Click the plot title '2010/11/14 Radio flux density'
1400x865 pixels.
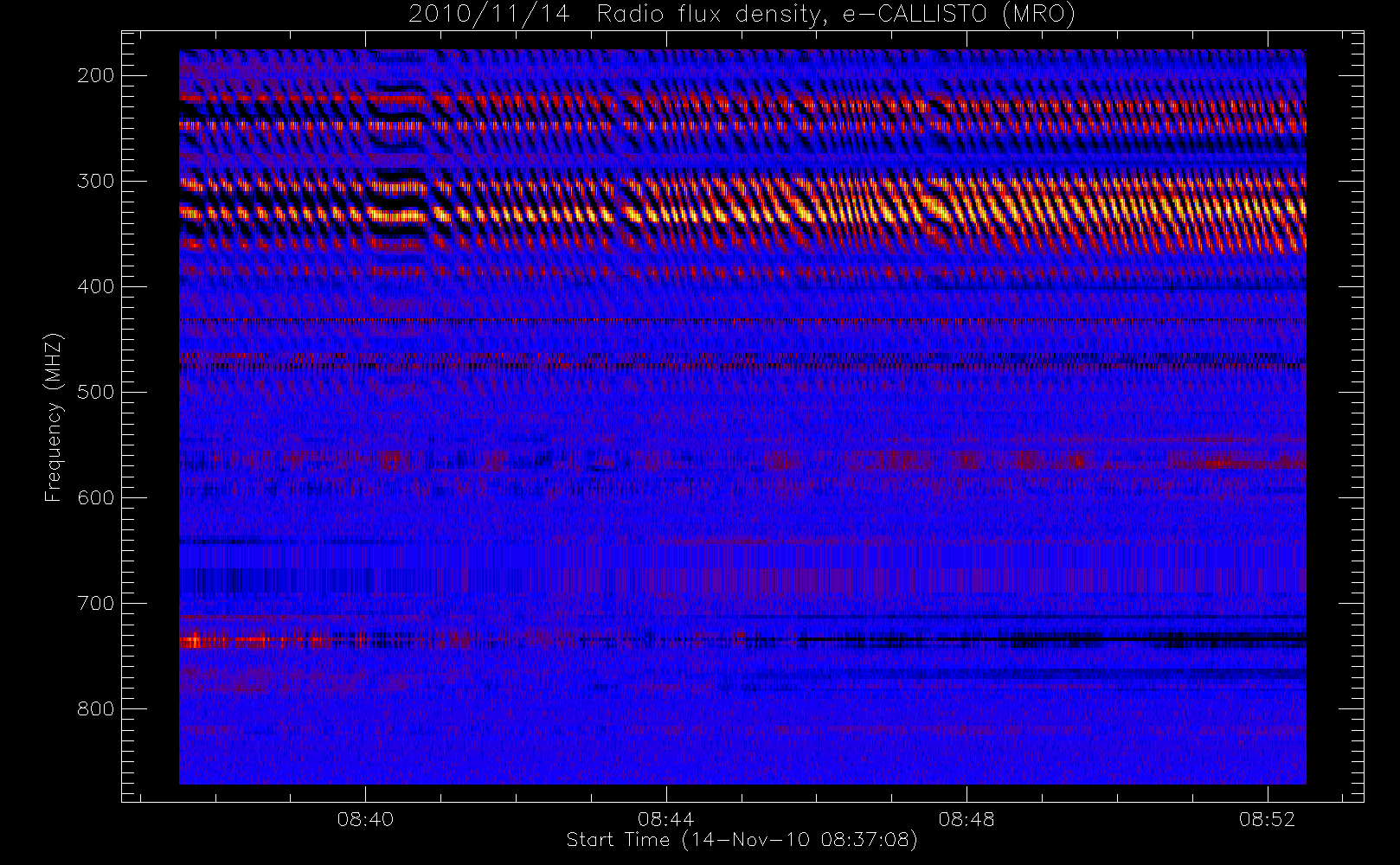click(742, 15)
